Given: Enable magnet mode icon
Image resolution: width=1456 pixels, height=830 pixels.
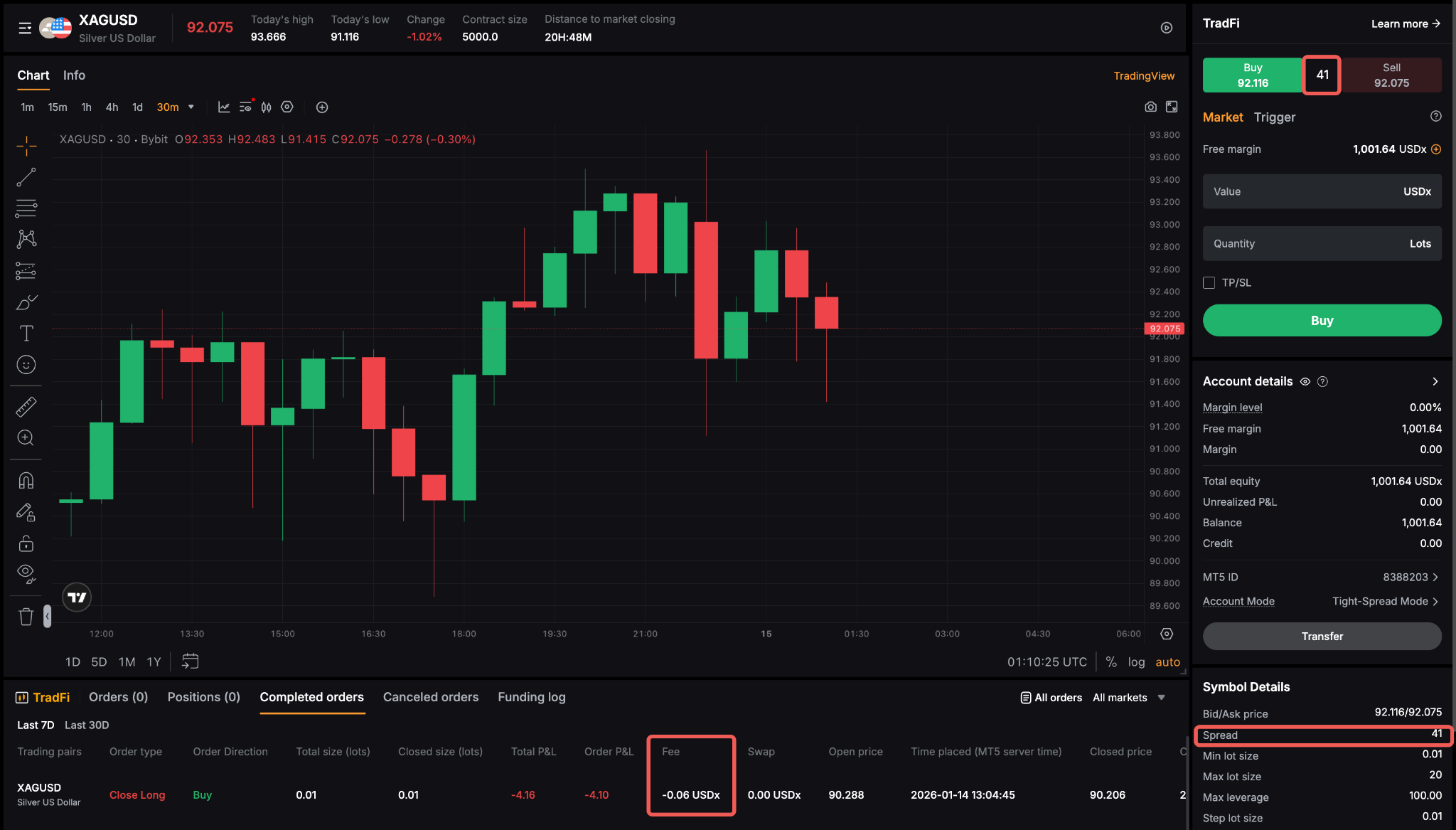Looking at the screenshot, I should 26,481.
